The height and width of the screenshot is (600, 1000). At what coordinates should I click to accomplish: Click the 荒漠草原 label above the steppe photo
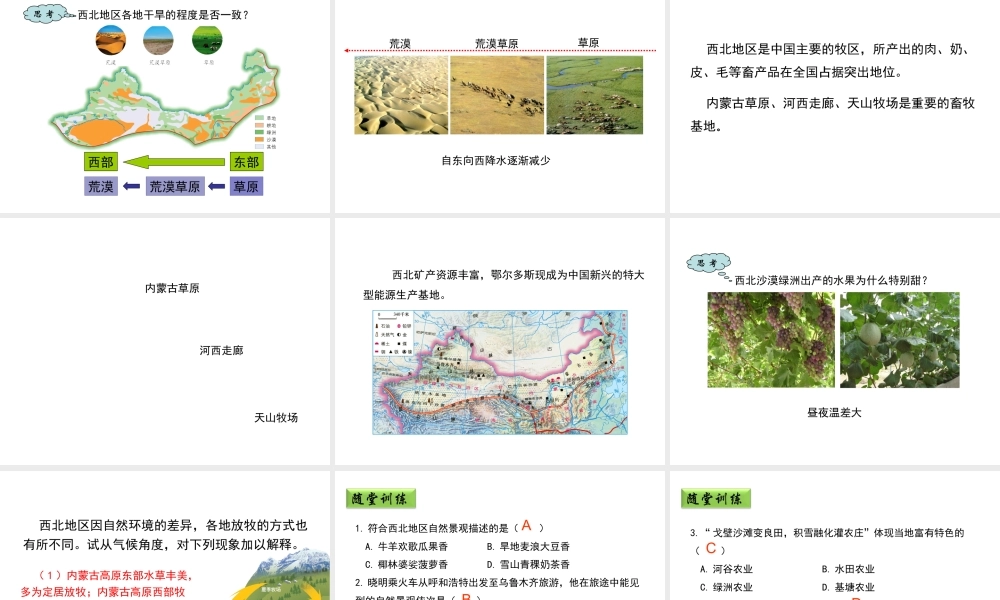(497, 43)
